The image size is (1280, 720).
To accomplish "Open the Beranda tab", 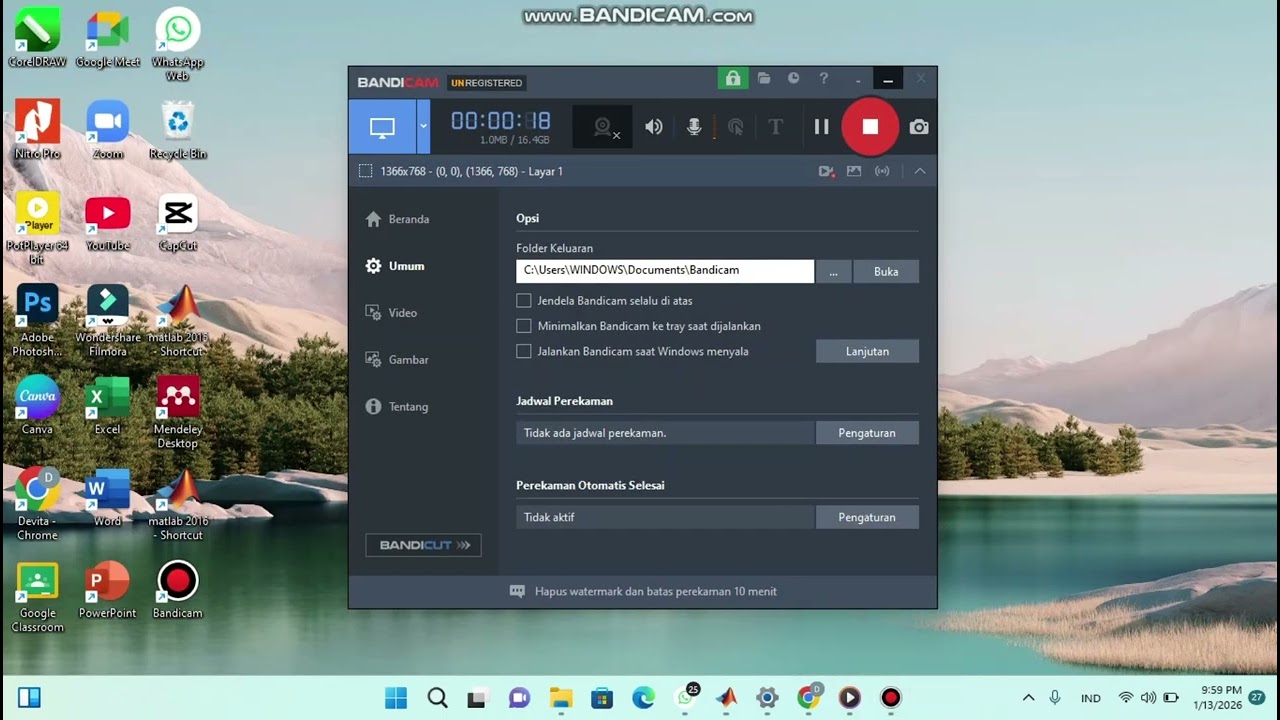I will point(398,219).
